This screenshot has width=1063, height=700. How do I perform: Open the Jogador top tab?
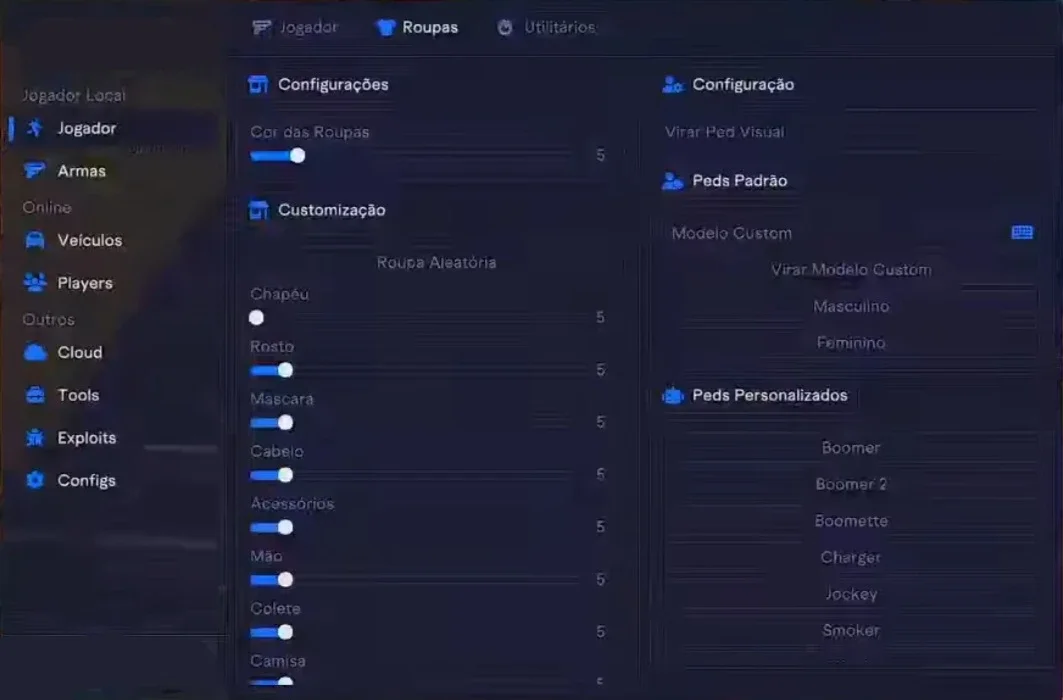[295, 27]
